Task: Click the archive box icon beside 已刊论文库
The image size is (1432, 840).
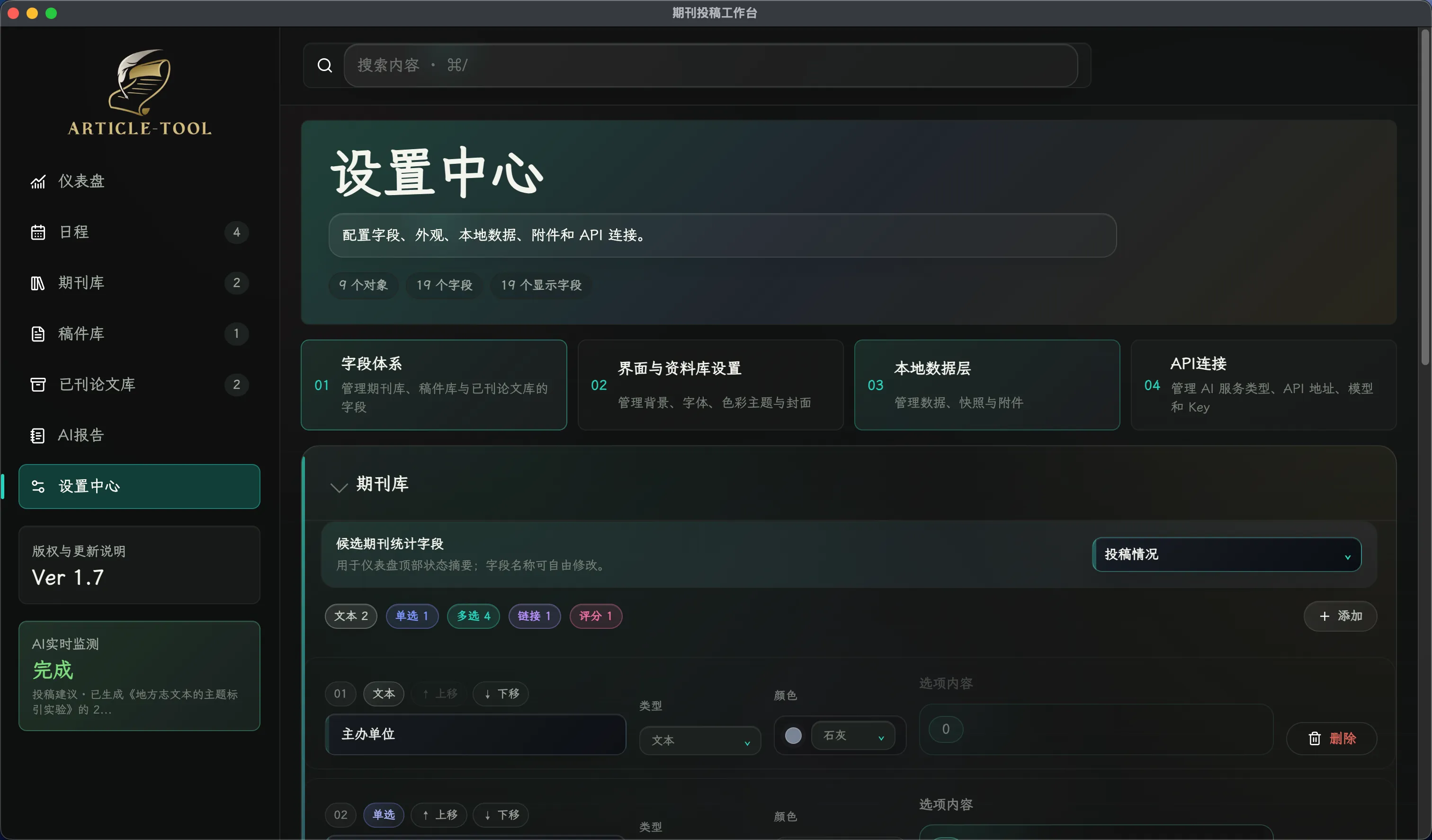Action: 38,385
